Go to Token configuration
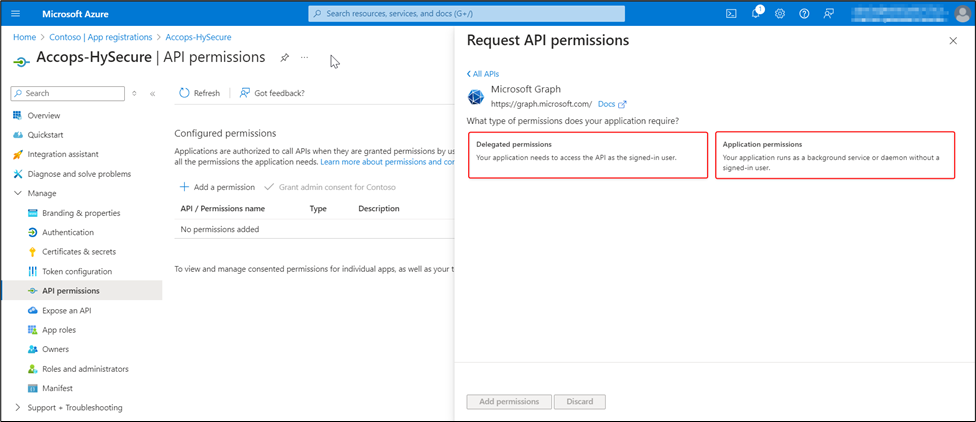This screenshot has width=976, height=422. 77,271
